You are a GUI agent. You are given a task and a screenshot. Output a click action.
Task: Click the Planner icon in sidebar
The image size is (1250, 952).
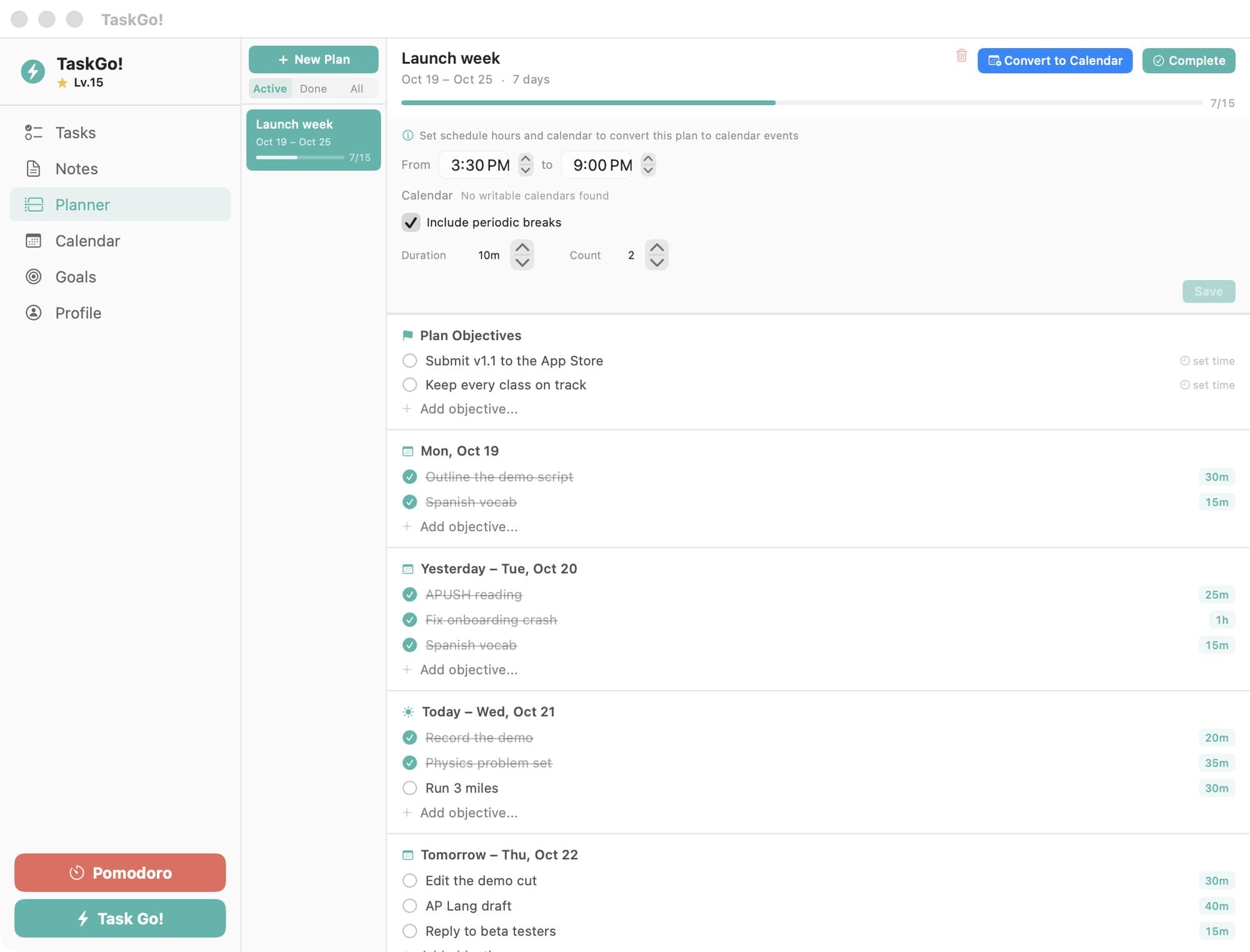pyautogui.click(x=34, y=204)
